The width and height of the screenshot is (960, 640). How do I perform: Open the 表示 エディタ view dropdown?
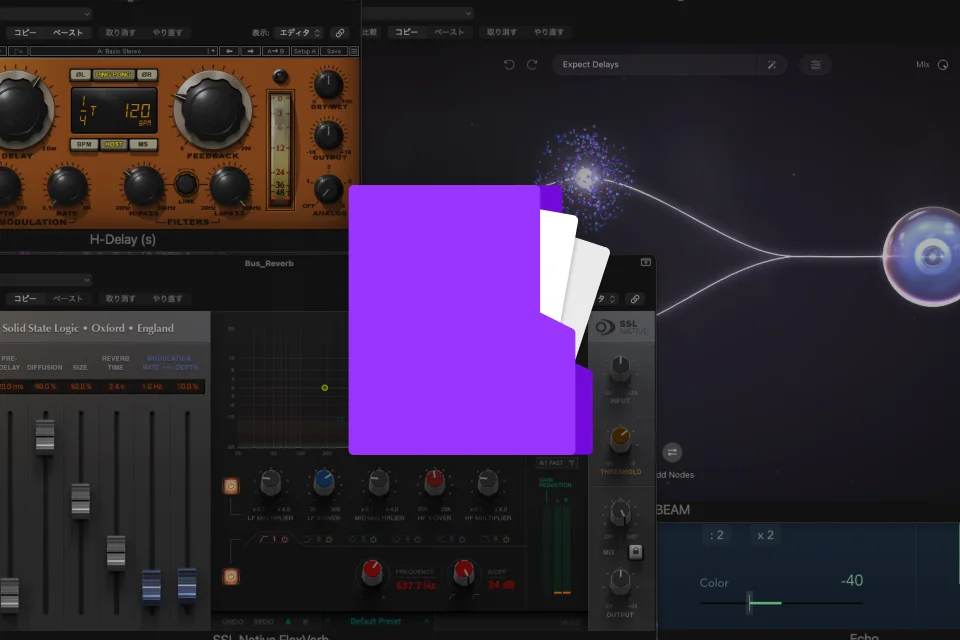coord(299,32)
